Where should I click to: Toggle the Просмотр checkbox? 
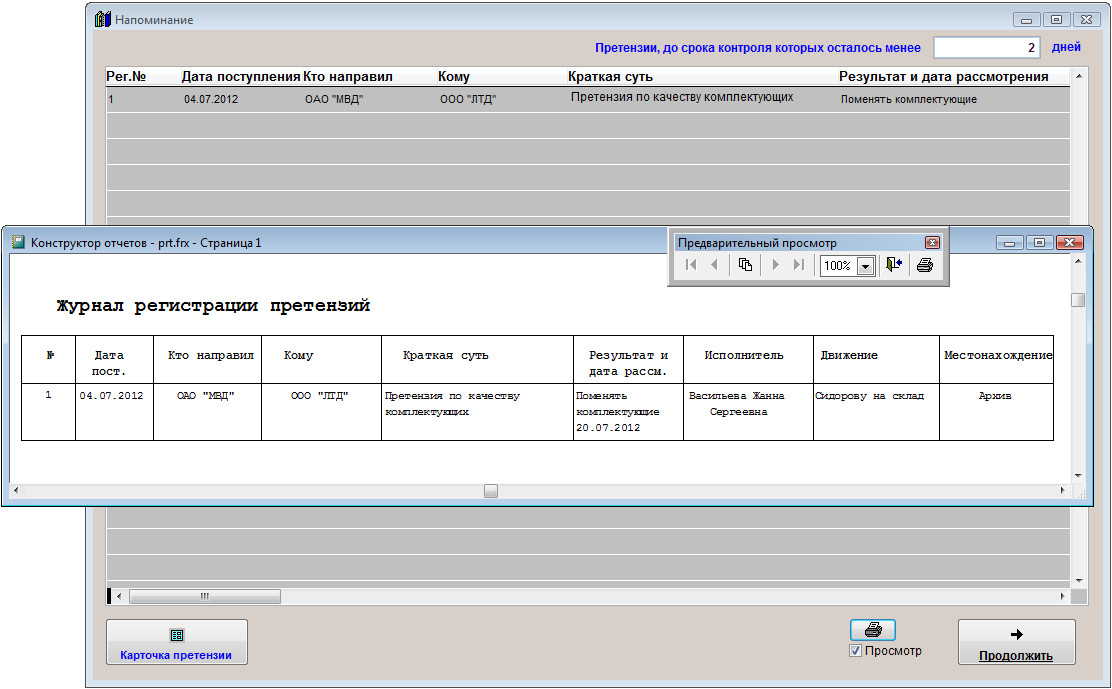[x=855, y=651]
